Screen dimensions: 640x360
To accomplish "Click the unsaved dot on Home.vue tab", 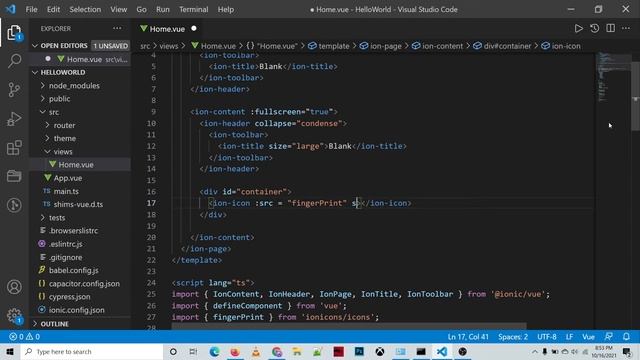I will coord(194,28).
